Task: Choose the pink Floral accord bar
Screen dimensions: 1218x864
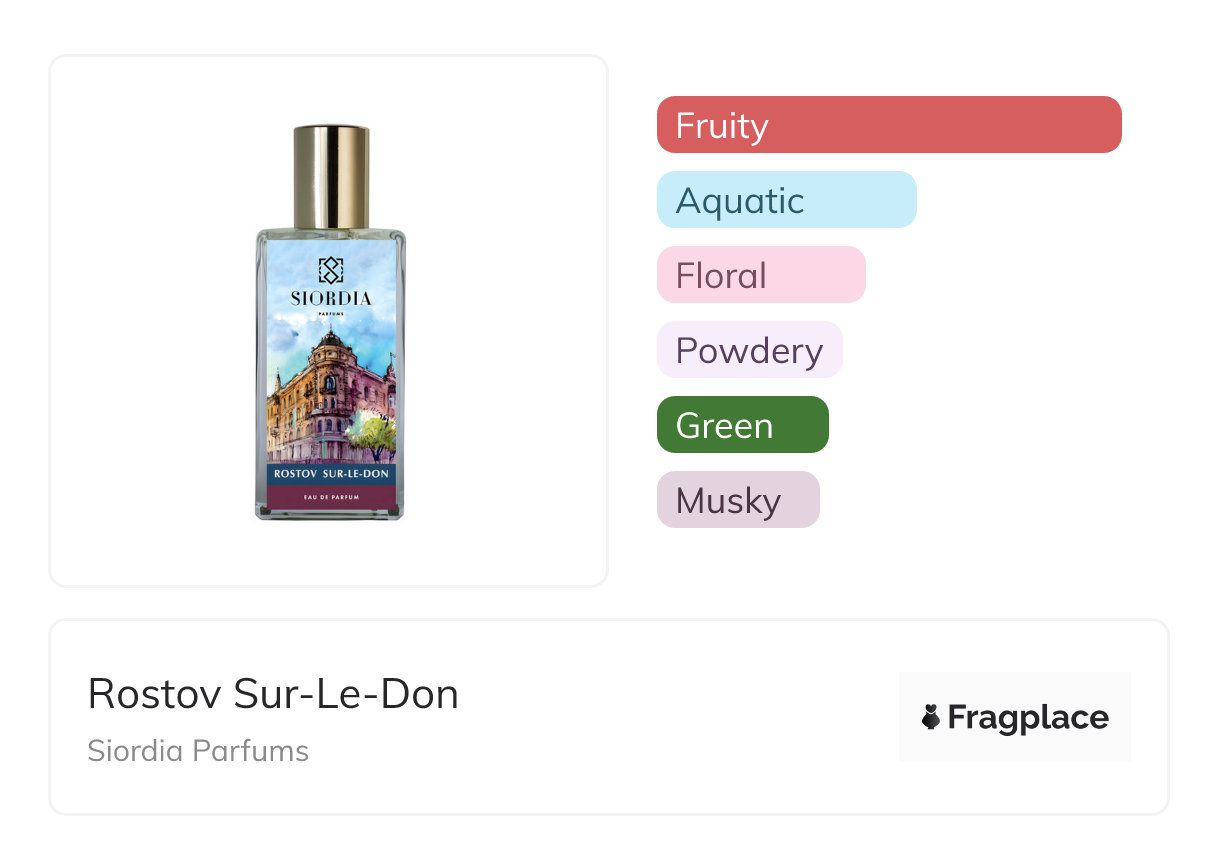Action: tap(761, 275)
